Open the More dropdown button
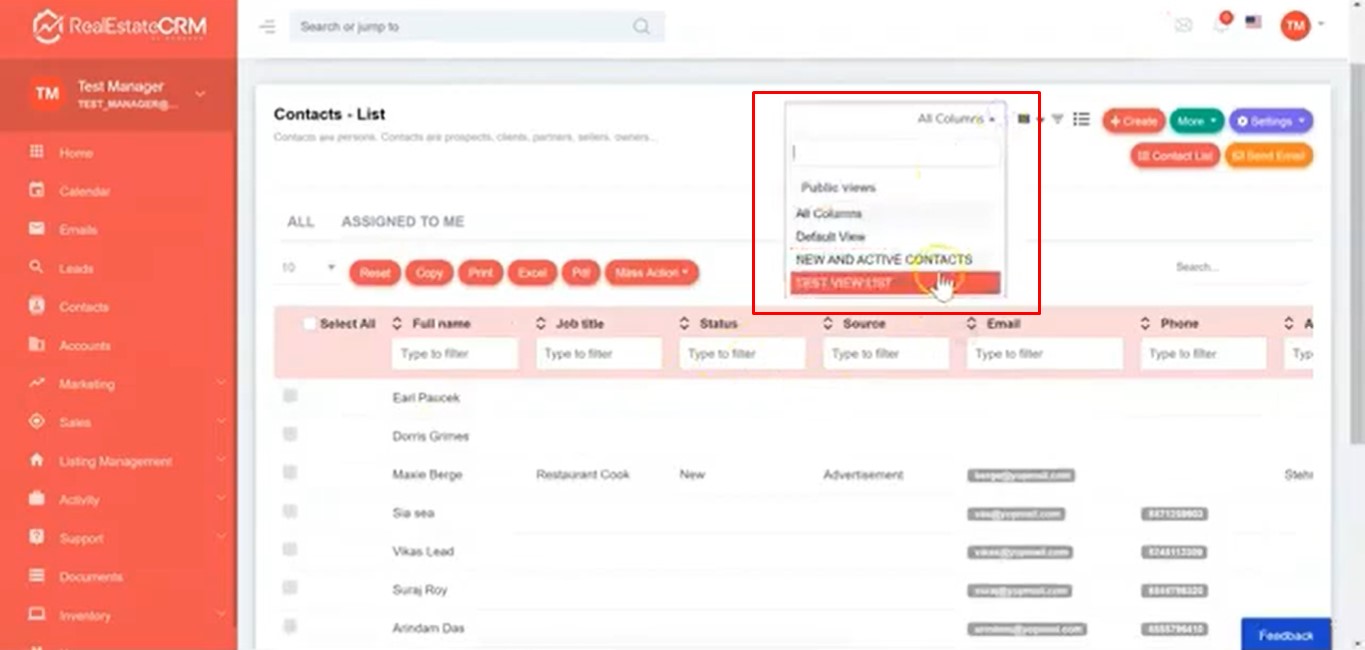This screenshot has height=650, width=1365. pyautogui.click(x=1196, y=121)
